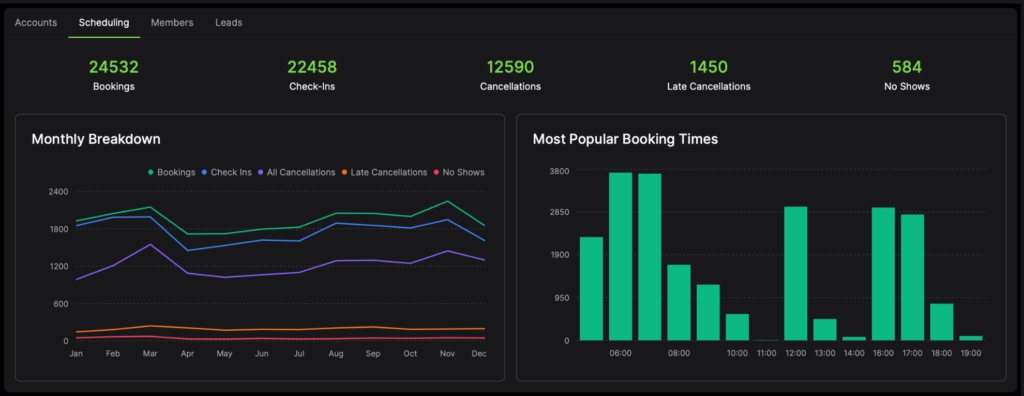Click the 24532 Bookings statistic
This screenshot has width=1024, height=396.
tap(114, 74)
